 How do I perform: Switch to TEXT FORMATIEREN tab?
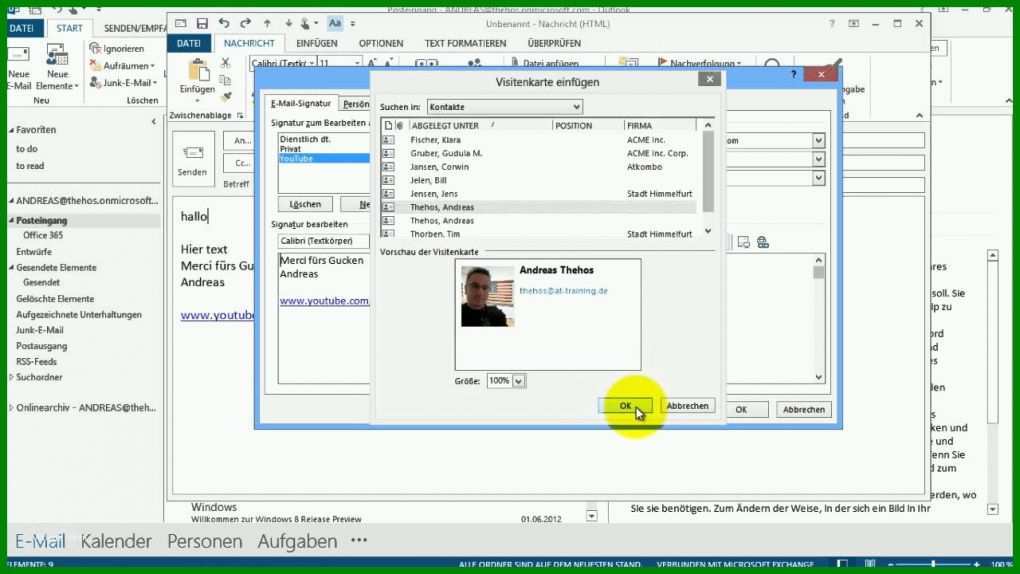465,43
